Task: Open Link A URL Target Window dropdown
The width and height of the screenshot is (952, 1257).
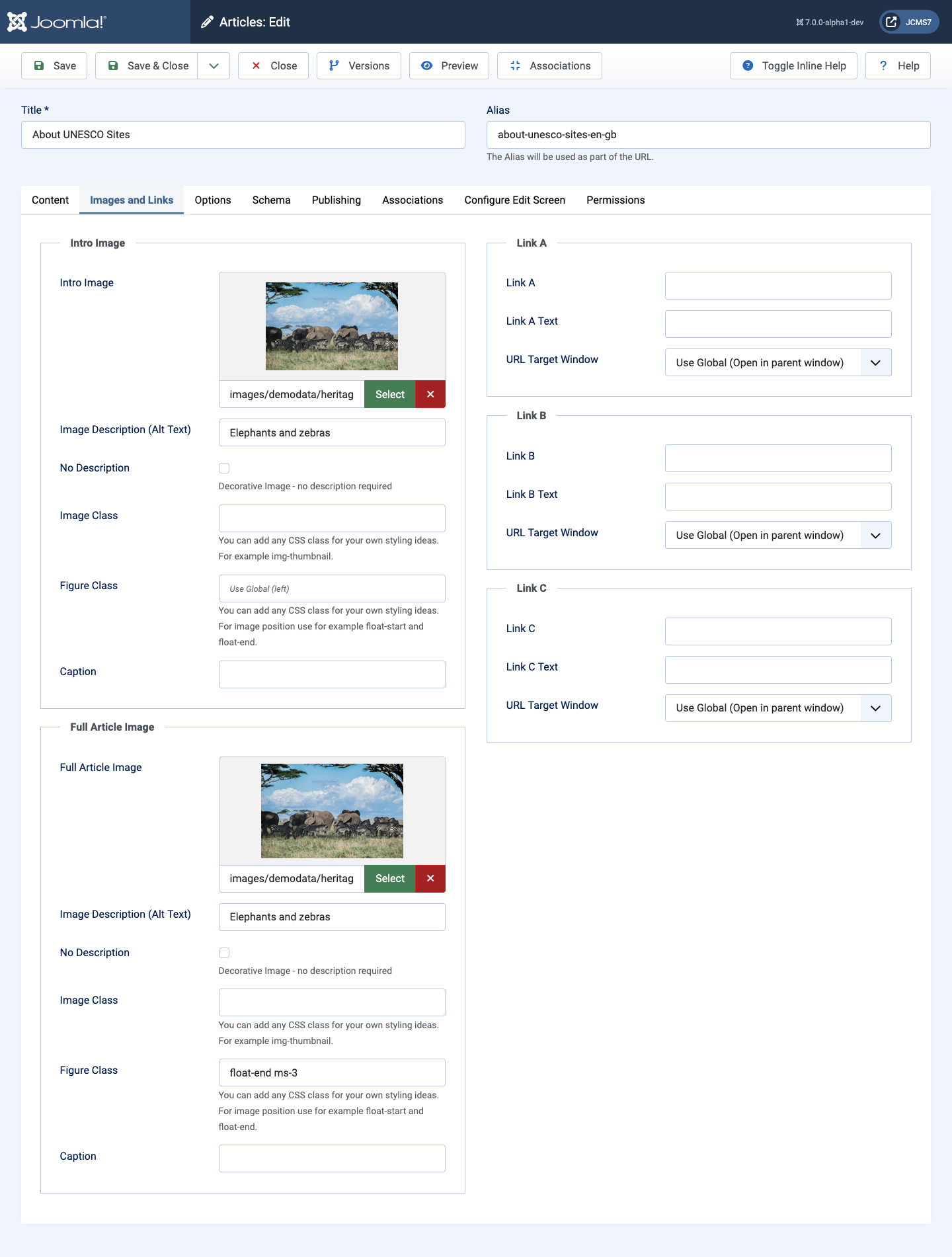Action: coord(778,362)
